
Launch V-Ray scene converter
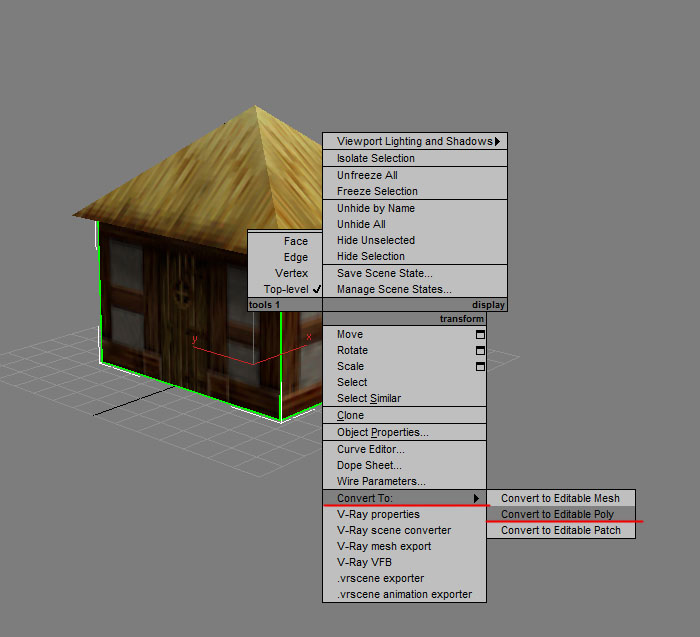pos(404,530)
